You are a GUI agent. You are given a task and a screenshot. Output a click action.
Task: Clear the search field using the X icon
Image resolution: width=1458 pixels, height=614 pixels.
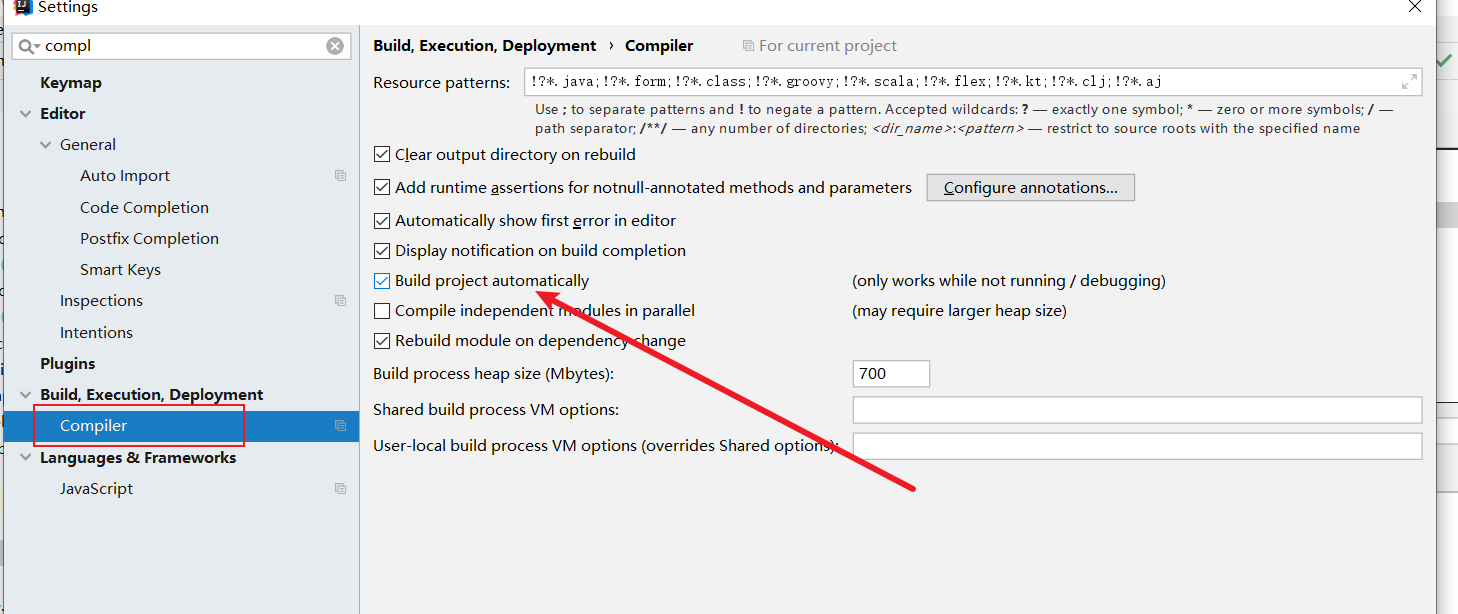[x=335, y=46]
